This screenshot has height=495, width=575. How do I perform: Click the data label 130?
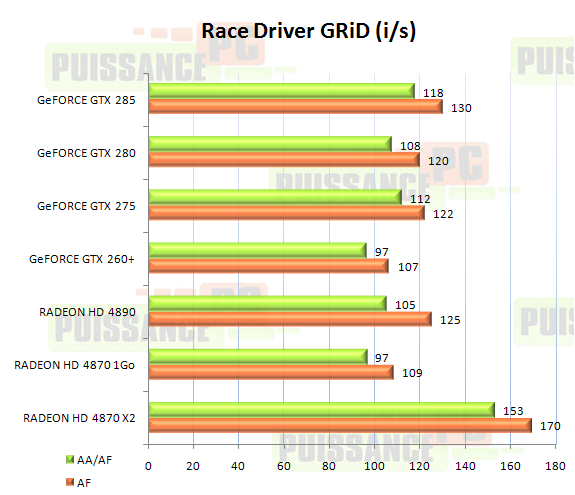click(x=461, y=108)
